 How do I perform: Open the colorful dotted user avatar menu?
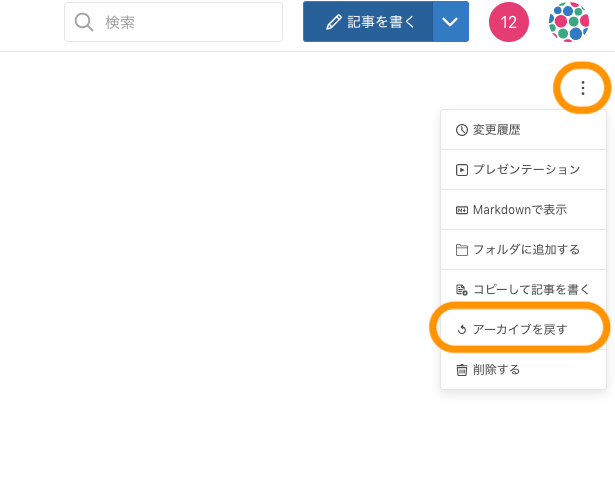click(569, 22)
